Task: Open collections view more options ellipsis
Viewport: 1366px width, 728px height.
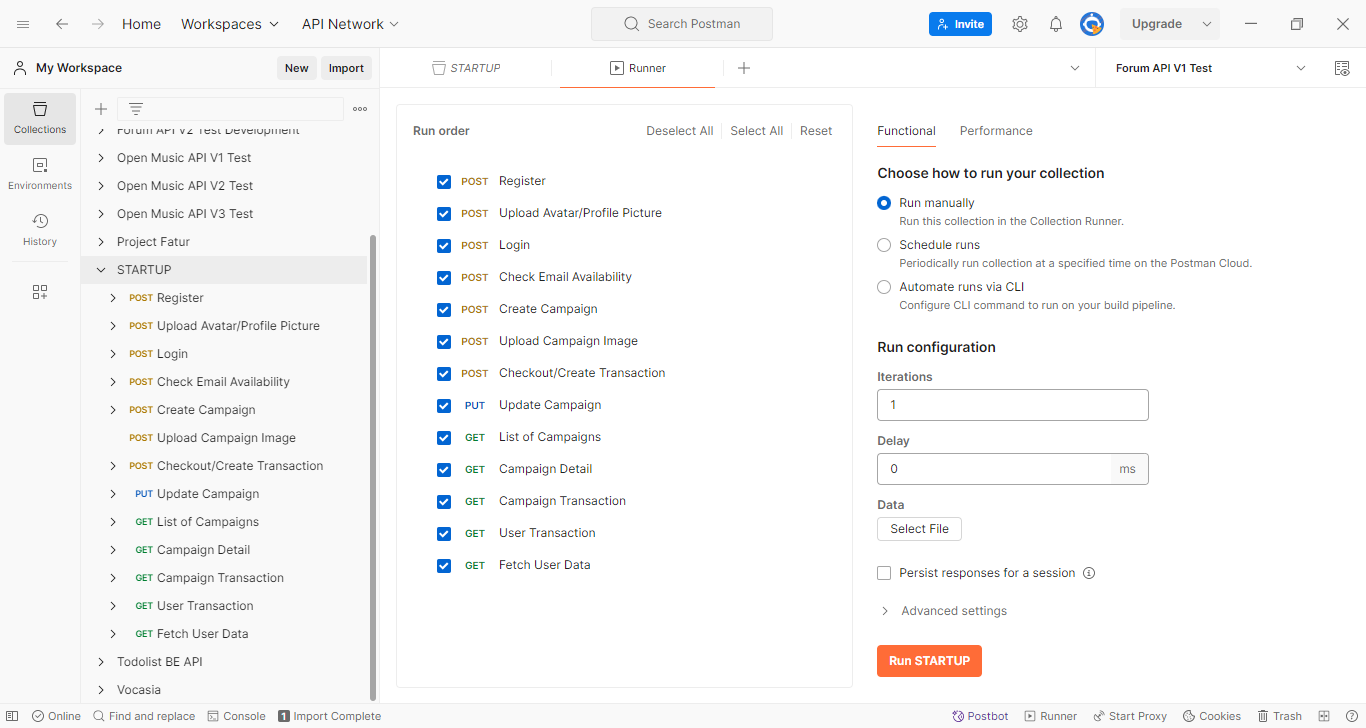Action: click(x=360, y=109)
